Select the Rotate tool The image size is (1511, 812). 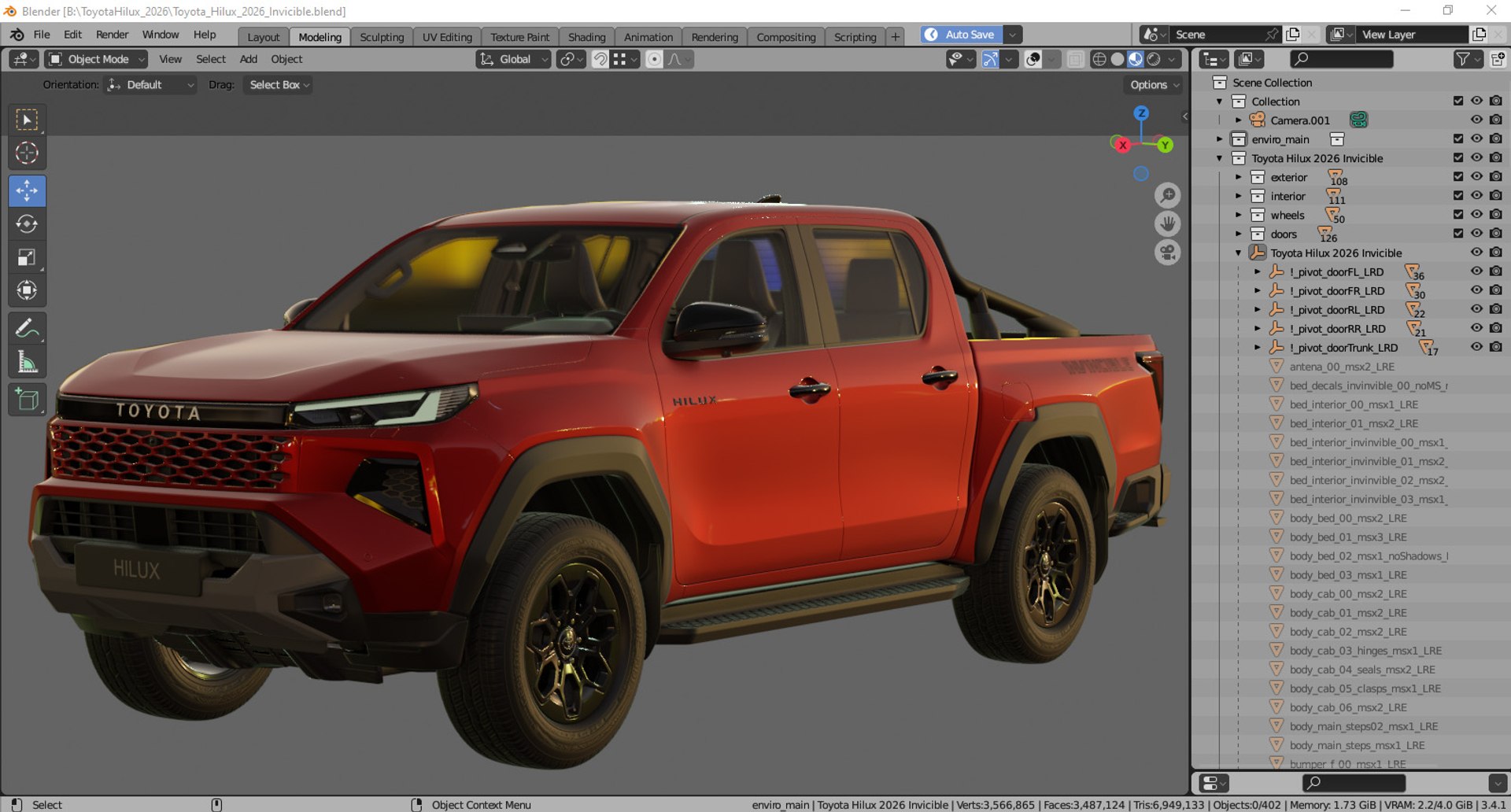(x=27, y=224)
